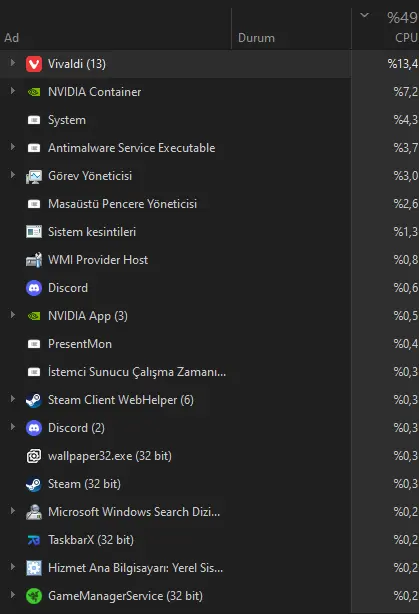
Task: Expand the GameManagerService (32 bit) group
Action: point(13,595)
